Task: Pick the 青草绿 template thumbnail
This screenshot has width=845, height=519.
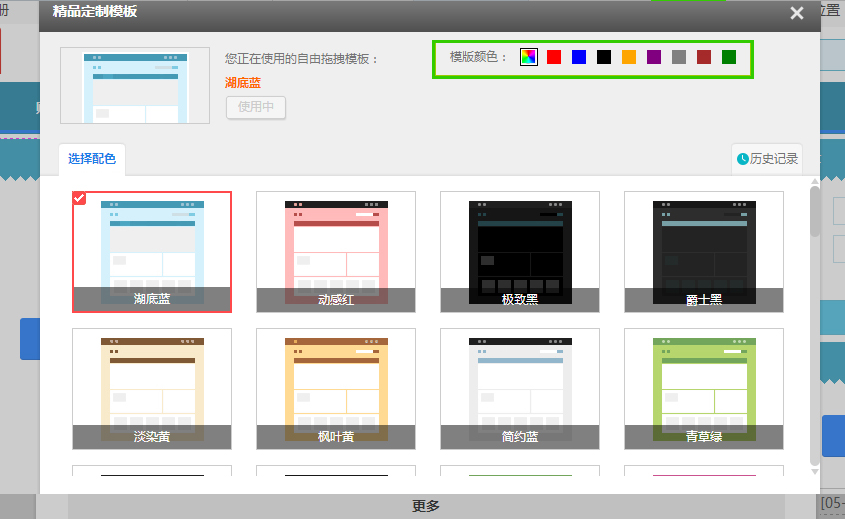Action: (704, 389)
